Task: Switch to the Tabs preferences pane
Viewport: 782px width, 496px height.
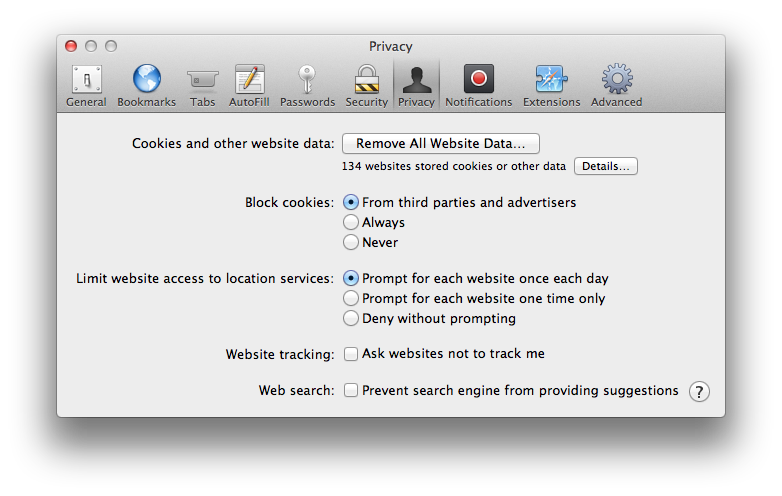Action: click(x=202, y=86)
